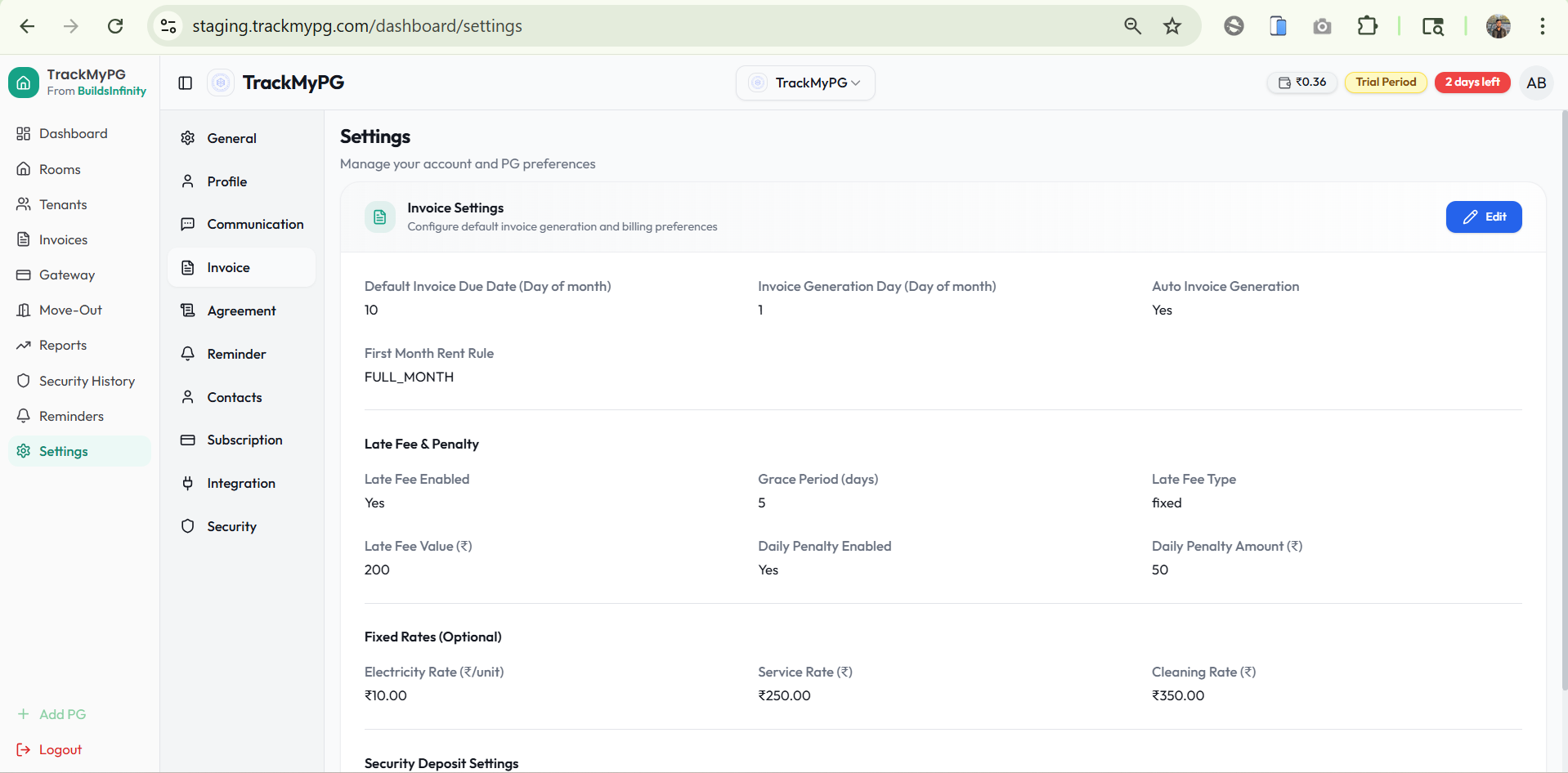The height and width of the screenshot is (773, 1568).
Task: Select Settings in the main sidebar
Action: 79,451
